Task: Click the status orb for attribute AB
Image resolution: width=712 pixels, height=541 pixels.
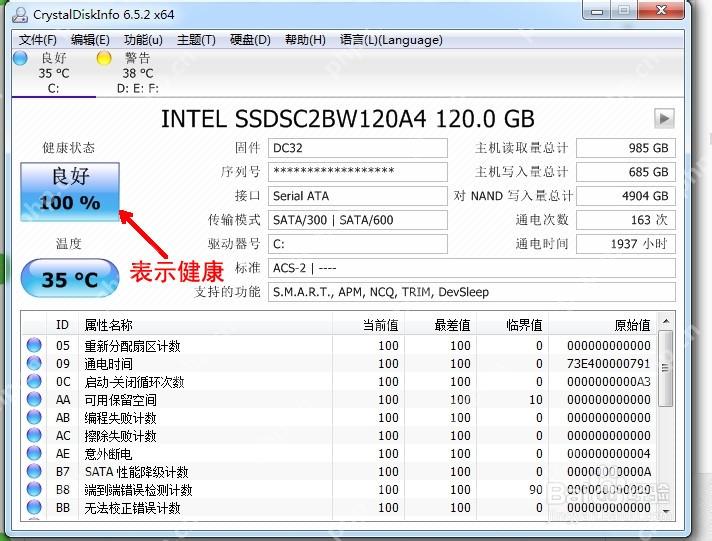Action: click(34, 417)
